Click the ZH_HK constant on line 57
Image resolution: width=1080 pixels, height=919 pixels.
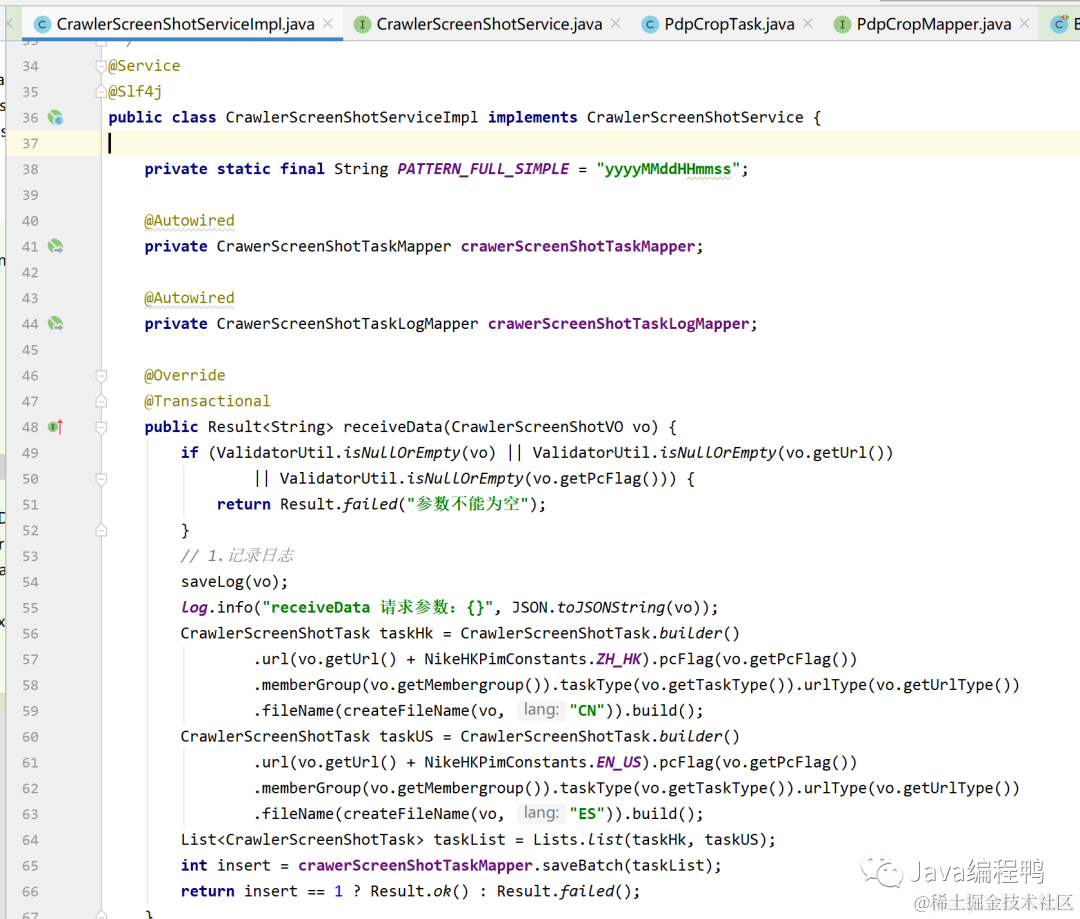point(619,659)
